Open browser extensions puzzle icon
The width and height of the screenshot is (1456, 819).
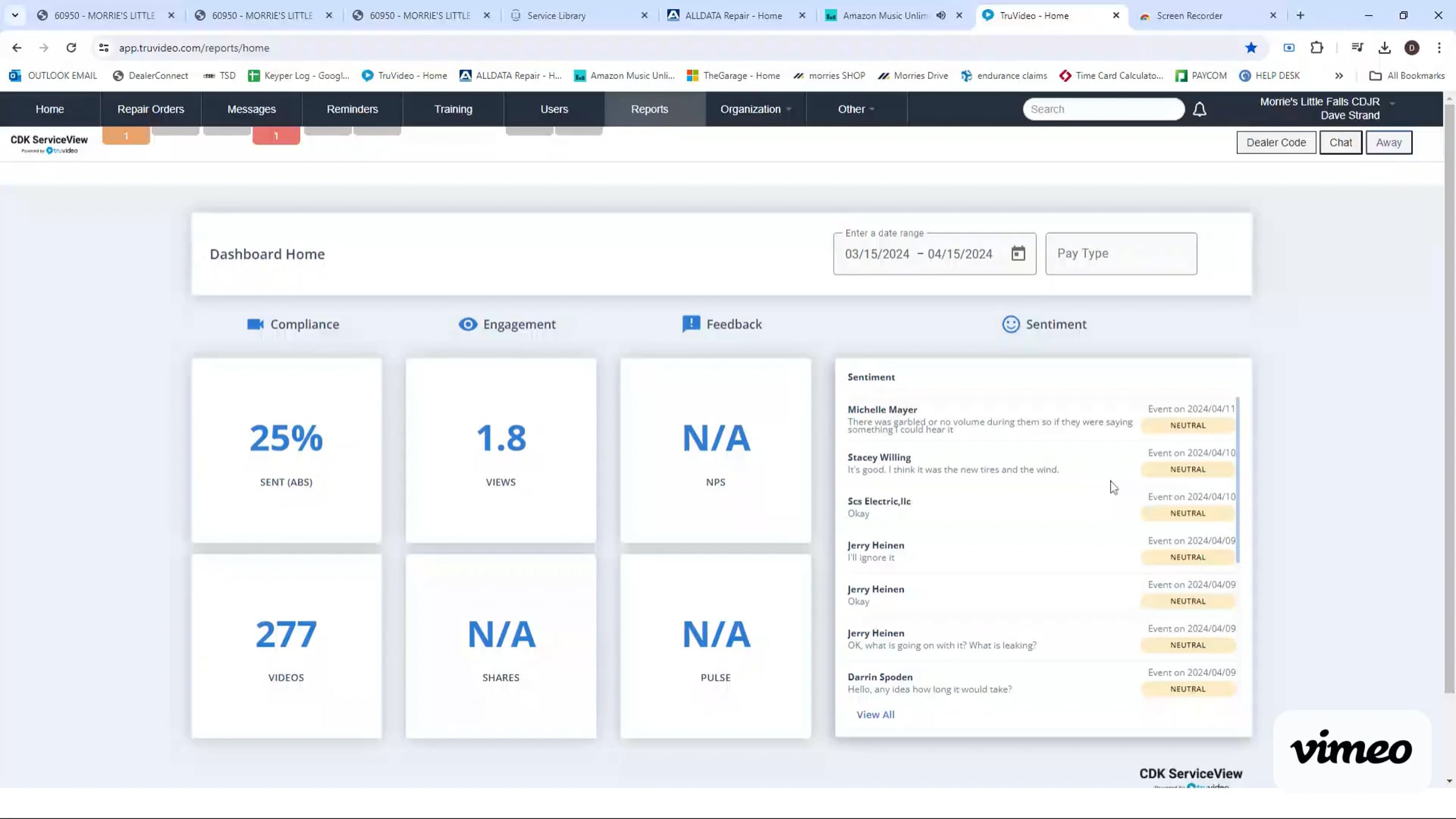1316,48
